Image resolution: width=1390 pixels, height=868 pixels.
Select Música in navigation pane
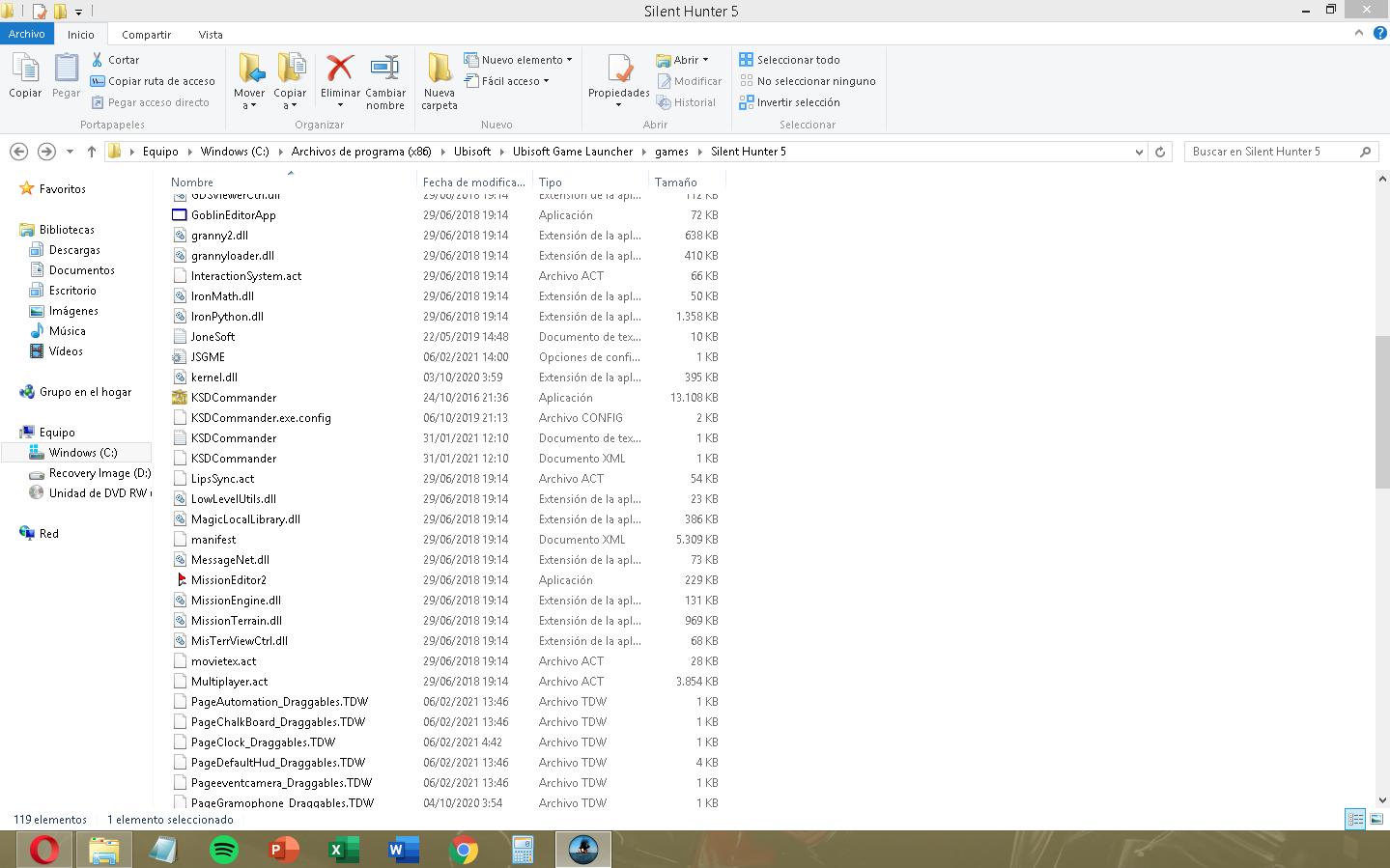tap(68, 331)
